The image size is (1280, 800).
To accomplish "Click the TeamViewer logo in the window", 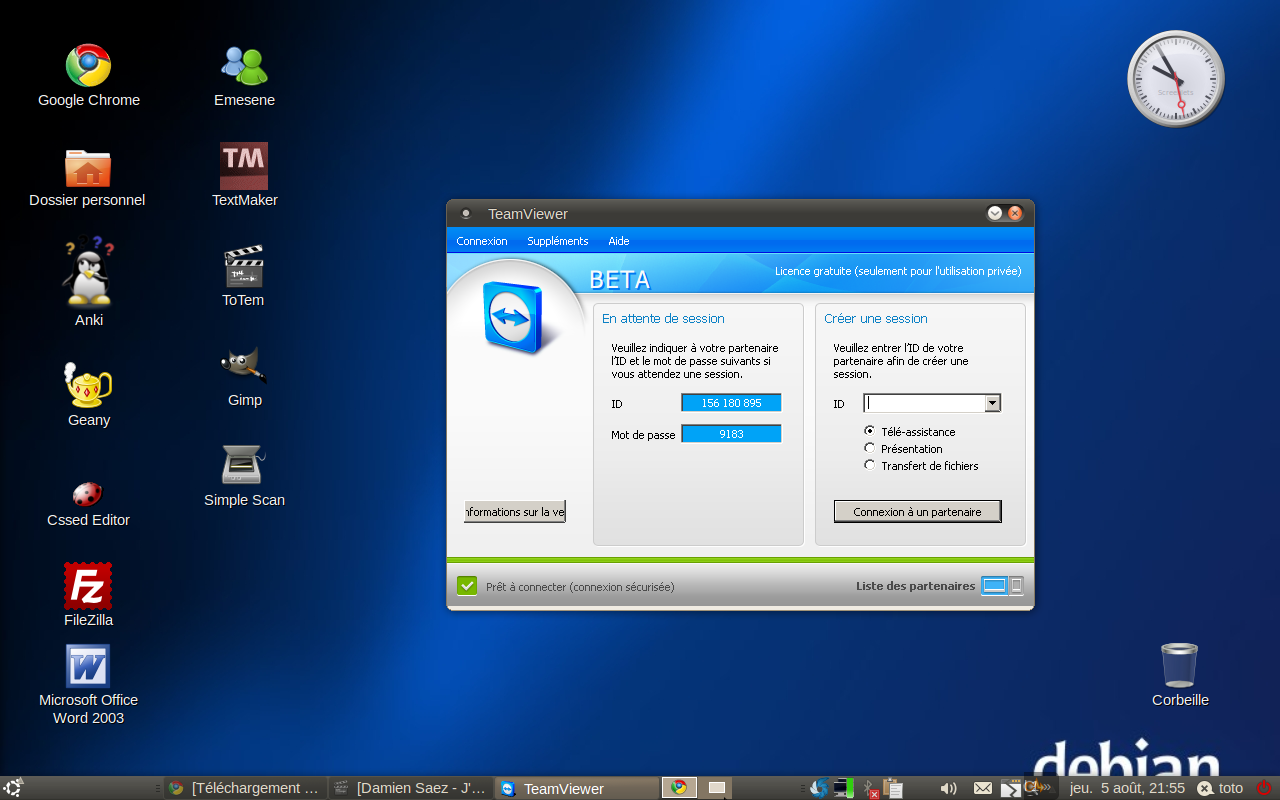I will 513,318.
